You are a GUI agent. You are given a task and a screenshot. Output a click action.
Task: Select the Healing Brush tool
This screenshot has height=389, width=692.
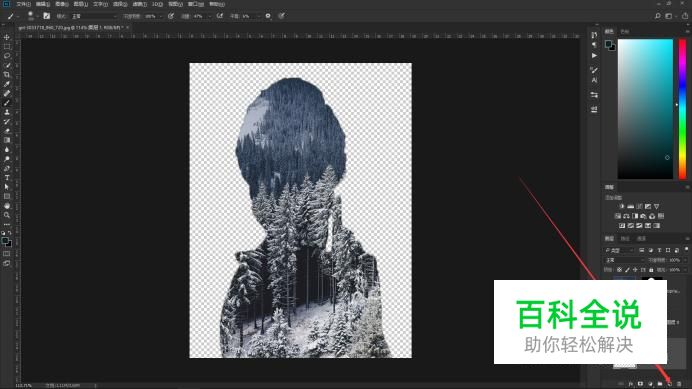click(7, 93)
